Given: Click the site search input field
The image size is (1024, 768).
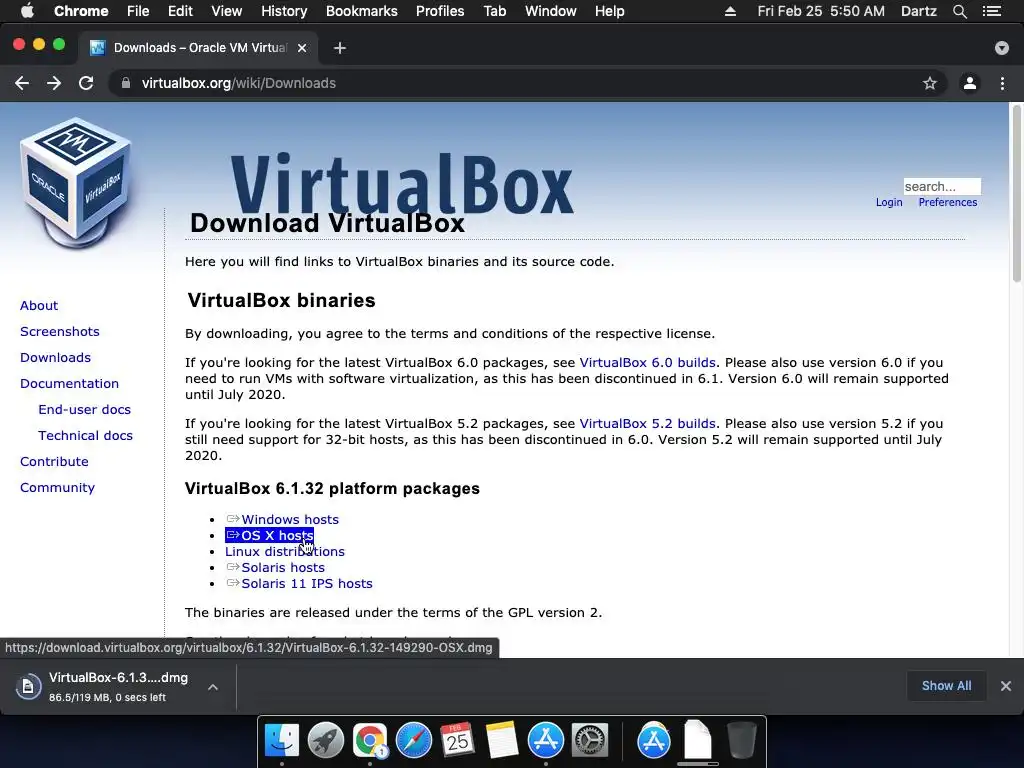Looking at the screenshot, I should coord(942,186).
